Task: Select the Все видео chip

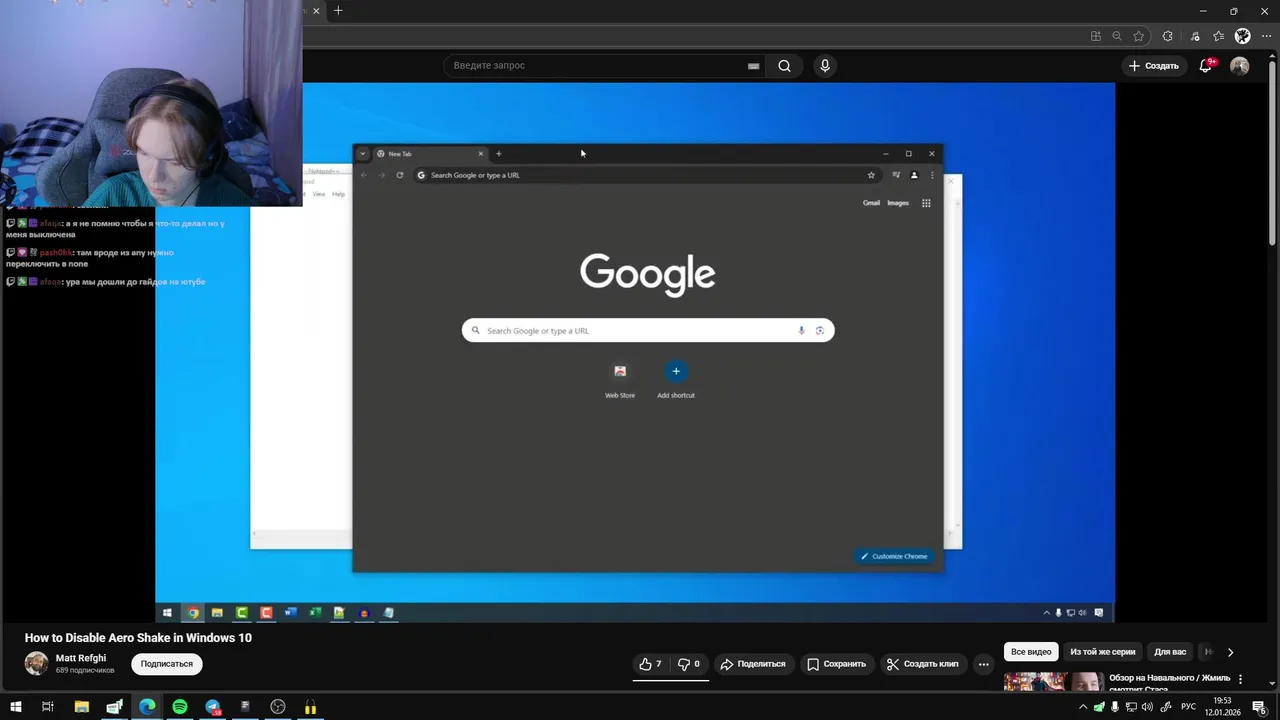Action: 1031,652
